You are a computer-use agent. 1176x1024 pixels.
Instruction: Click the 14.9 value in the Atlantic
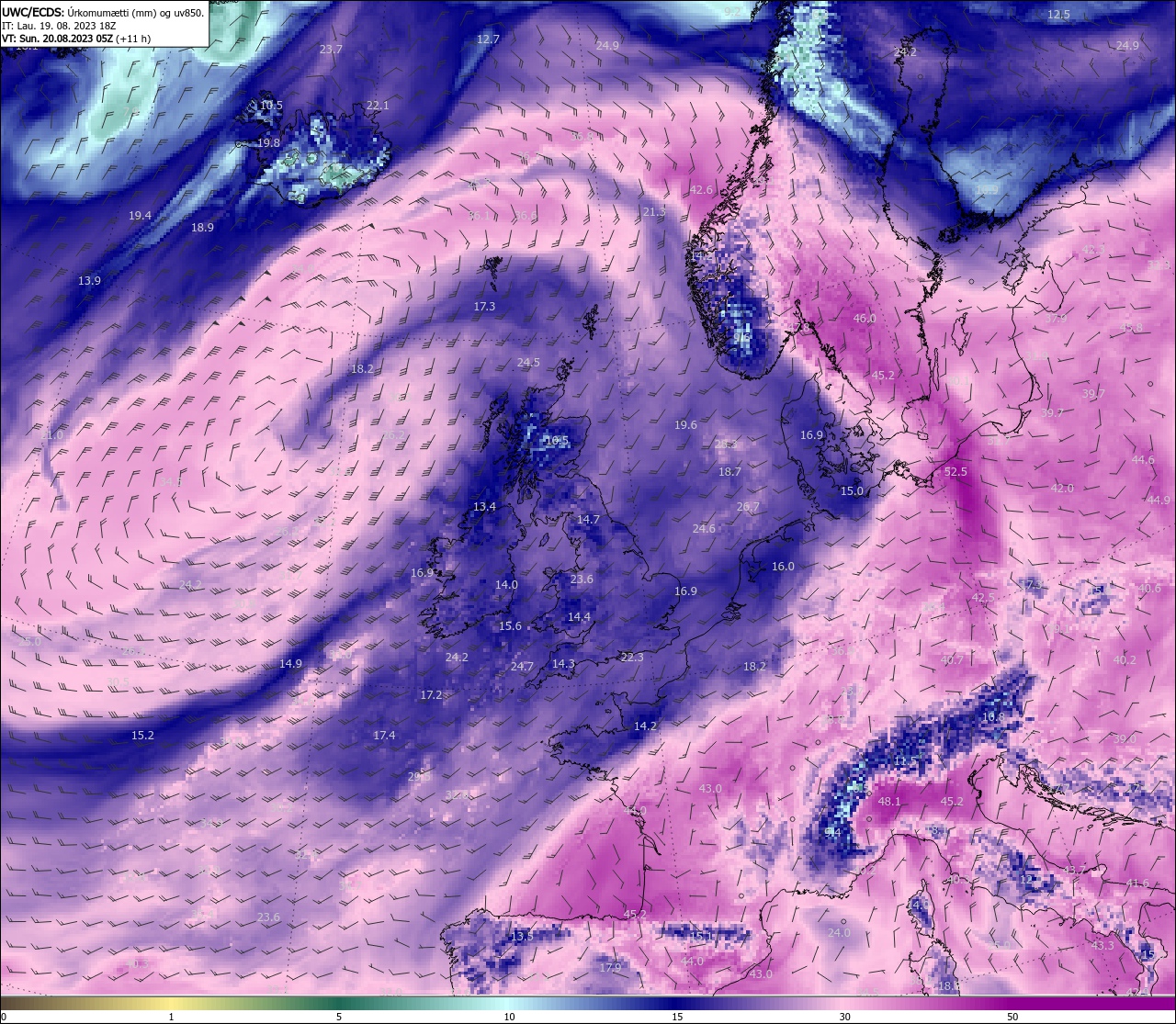[290, 664]
